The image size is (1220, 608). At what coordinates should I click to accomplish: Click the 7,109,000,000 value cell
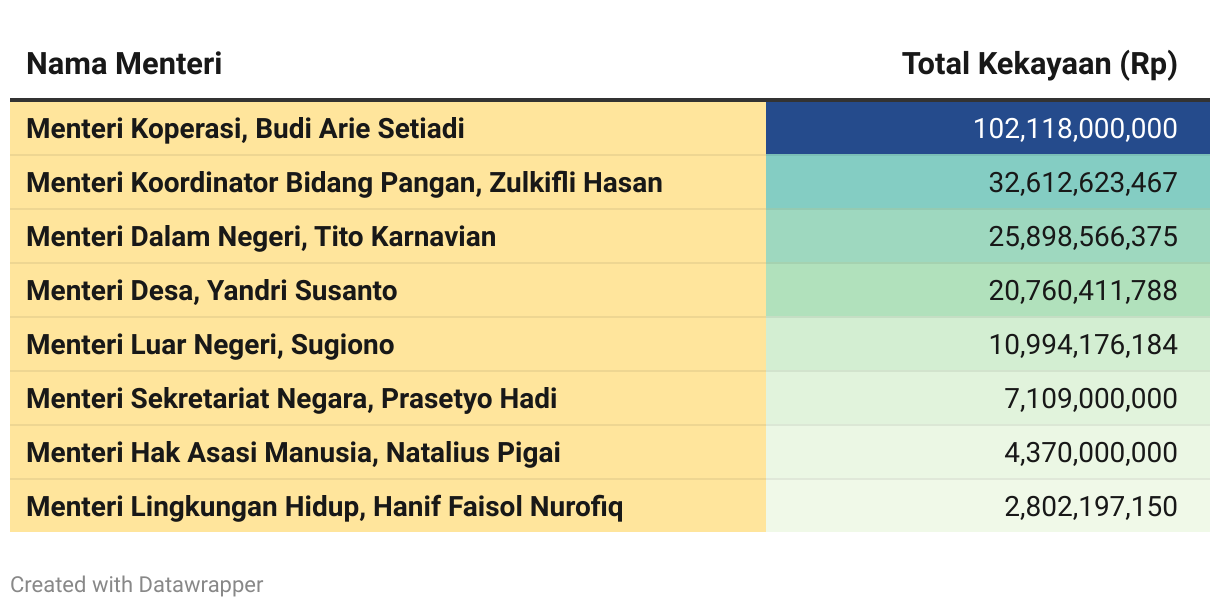pyautogui.click(x=988, y=398)
